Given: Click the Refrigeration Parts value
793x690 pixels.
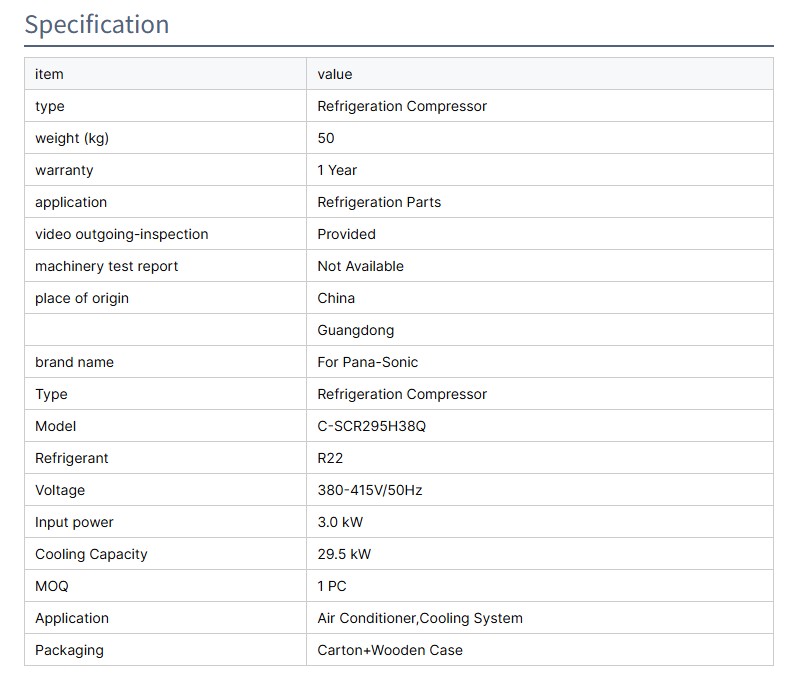Looking at the screenshot, I should tap(379, 202).
